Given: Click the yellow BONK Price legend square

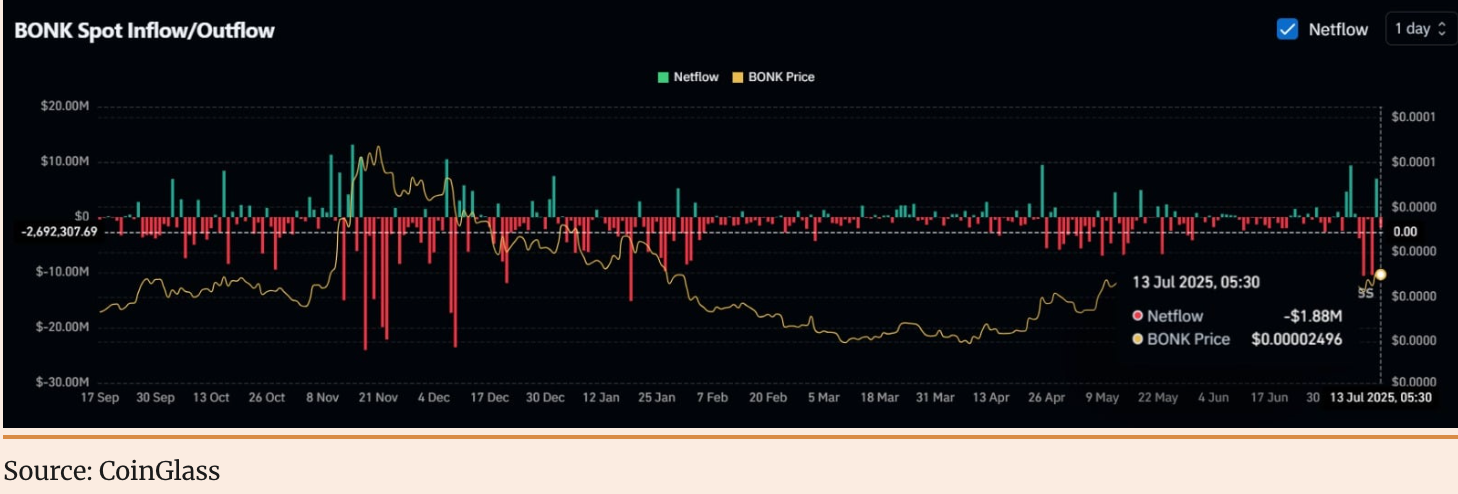Looking at the screenshot, I should point(739,77).
